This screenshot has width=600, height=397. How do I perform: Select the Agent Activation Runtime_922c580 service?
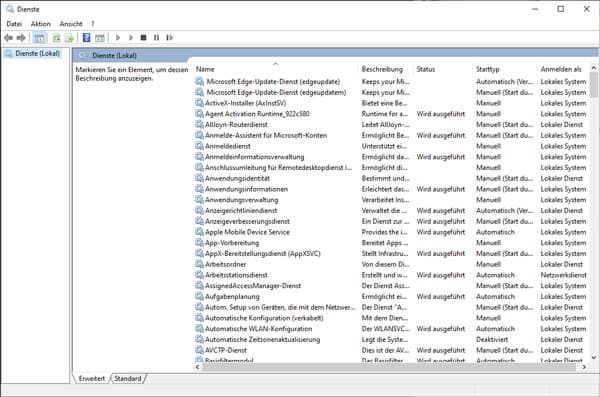click(391, 113)
